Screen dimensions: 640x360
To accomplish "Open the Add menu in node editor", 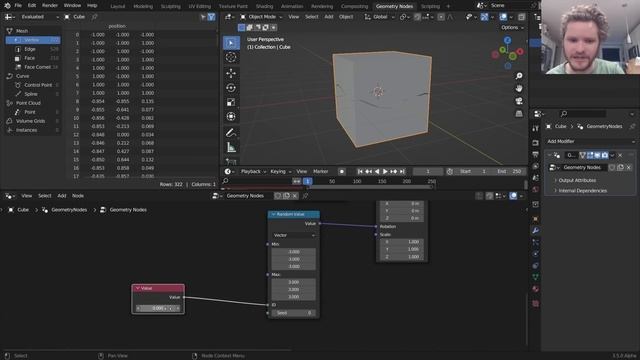I will click(x=62, y=196).
